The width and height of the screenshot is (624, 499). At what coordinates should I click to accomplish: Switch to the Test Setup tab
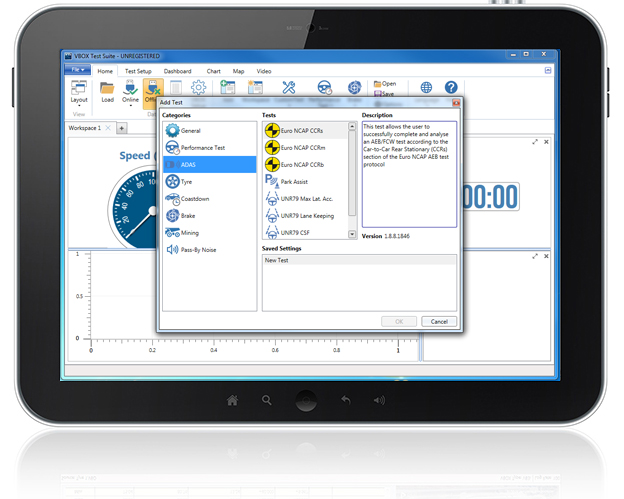[138, 71]
